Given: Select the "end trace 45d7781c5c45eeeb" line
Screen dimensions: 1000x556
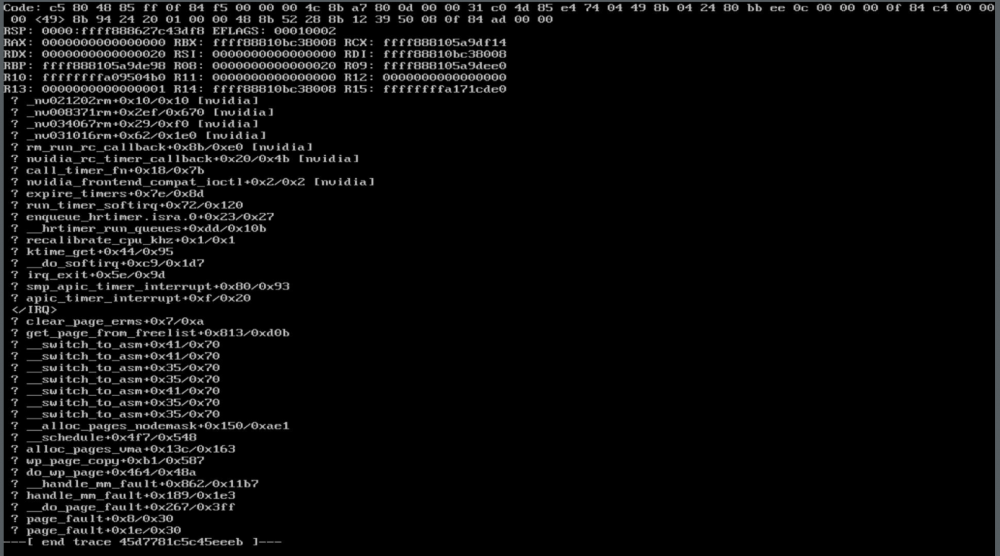Looking at the screenshot, I should click(x=142, y=542).
